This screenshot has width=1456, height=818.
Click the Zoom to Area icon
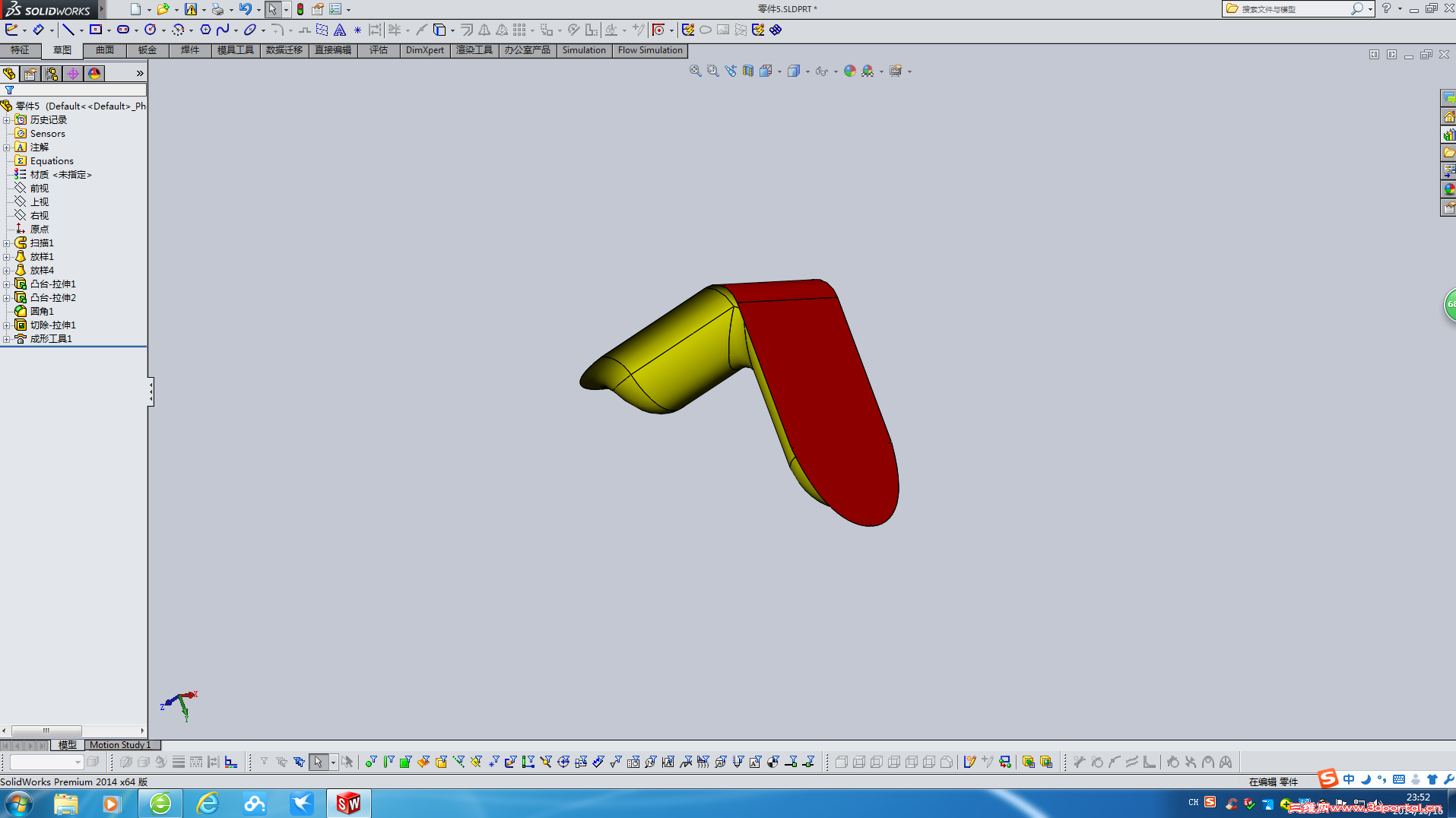coord(712,71)
